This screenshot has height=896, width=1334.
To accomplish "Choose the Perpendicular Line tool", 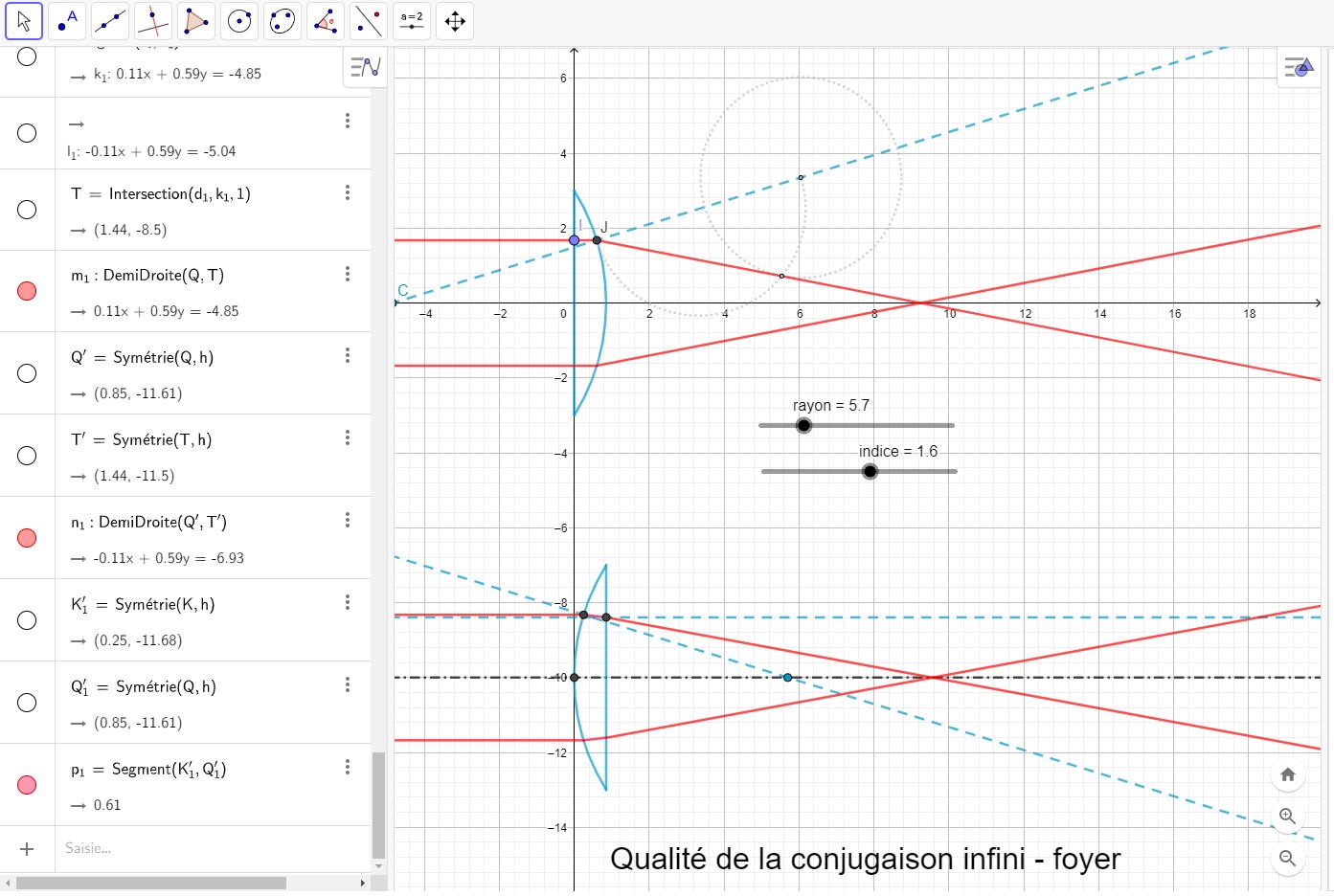I will [153, 21].
